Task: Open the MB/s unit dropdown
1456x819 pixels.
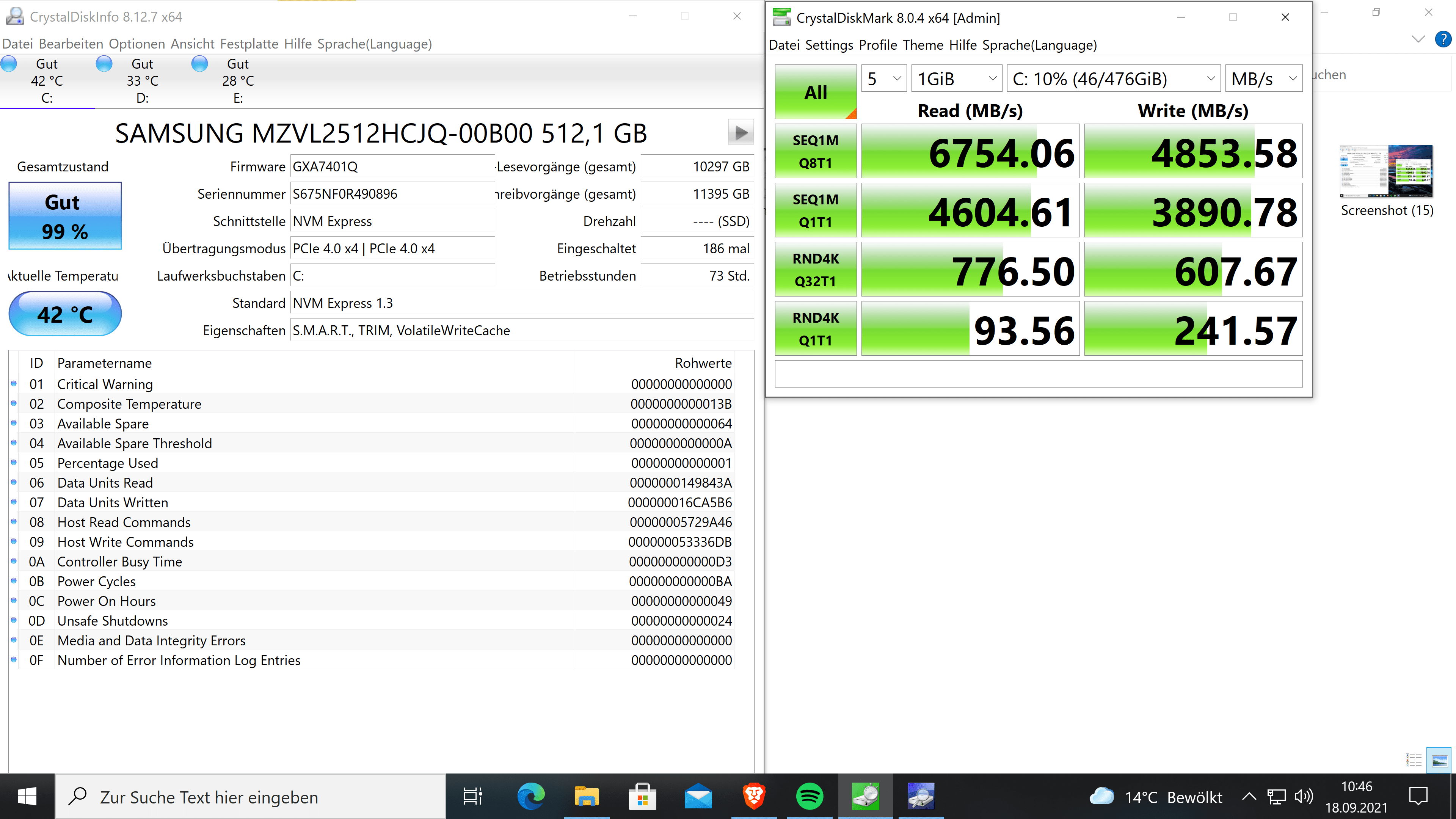Action: (x=1263, y=78)
